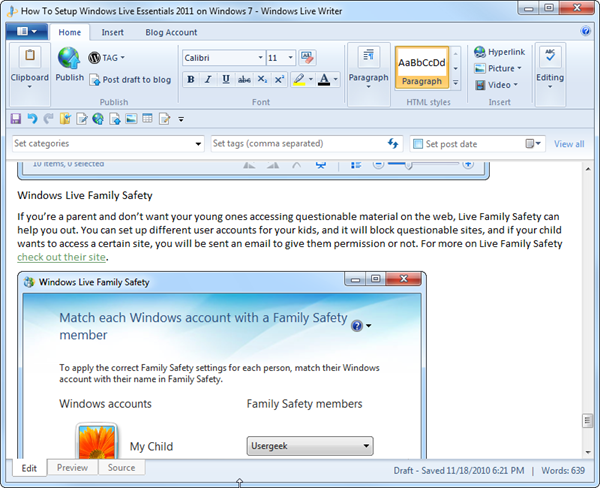The image size is (600, 488).
Task: Enable the Set post date checkbox
Action: 418,144
